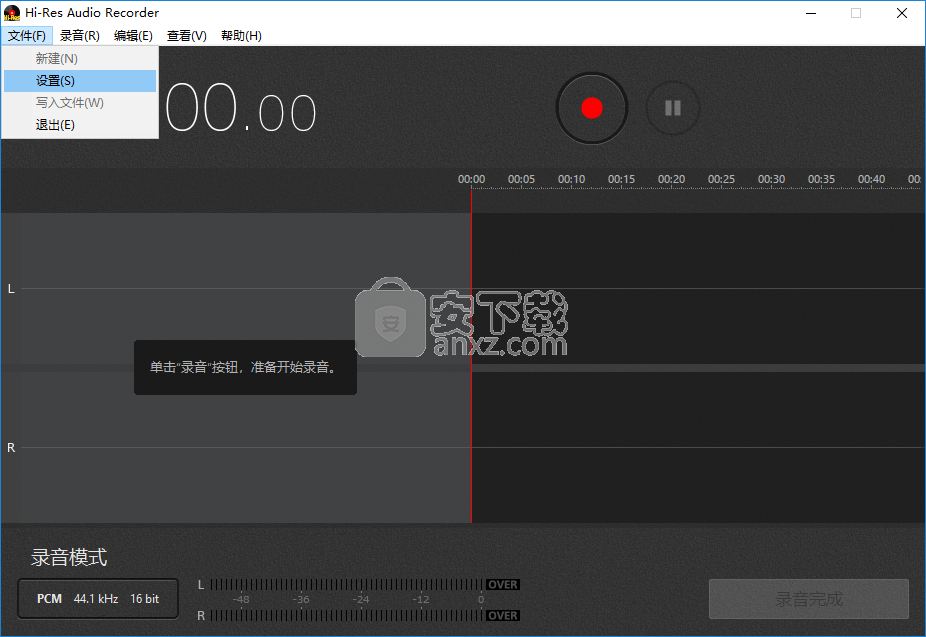
Task: Open the 查看(V) menu
Action: (187, 35)
